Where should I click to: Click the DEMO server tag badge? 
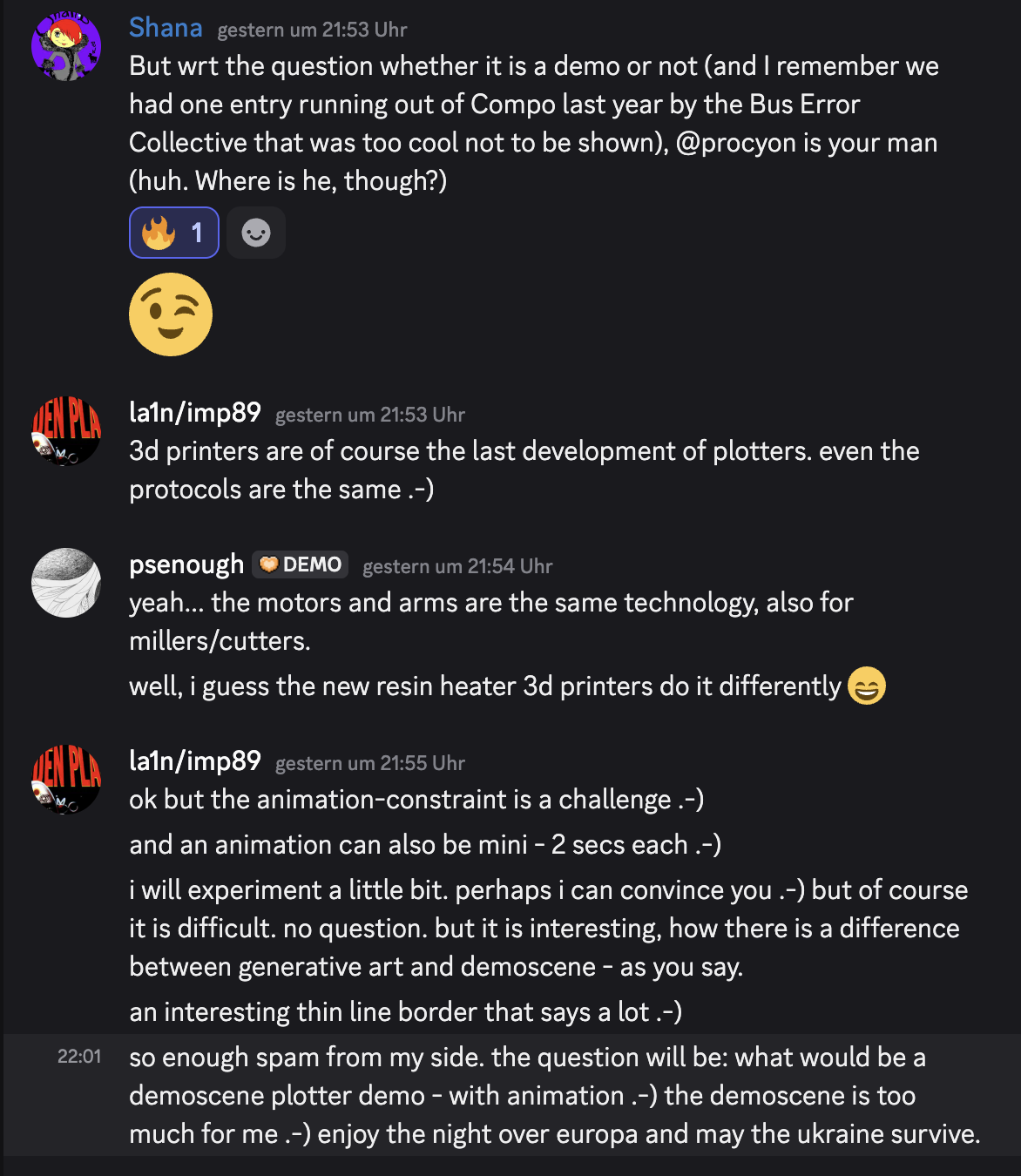click(x=301, y=564)
